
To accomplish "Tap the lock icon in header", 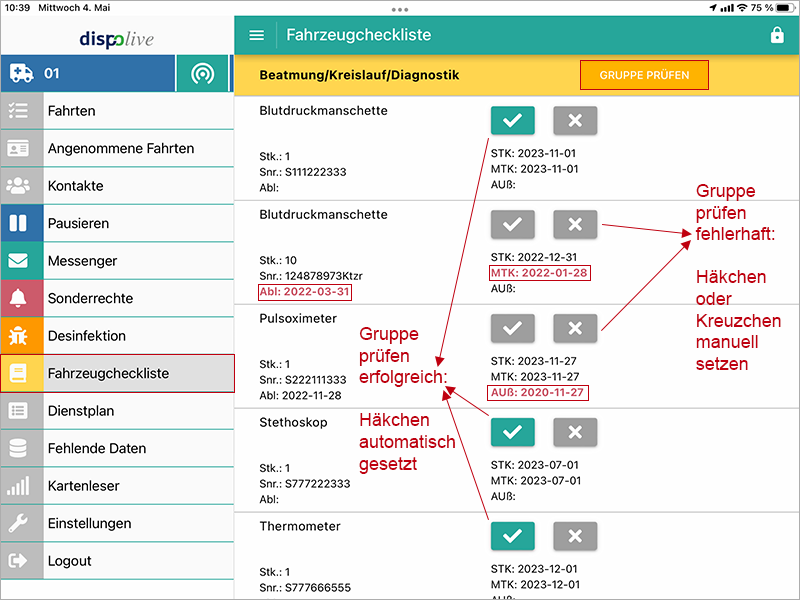I will [777, 35].
